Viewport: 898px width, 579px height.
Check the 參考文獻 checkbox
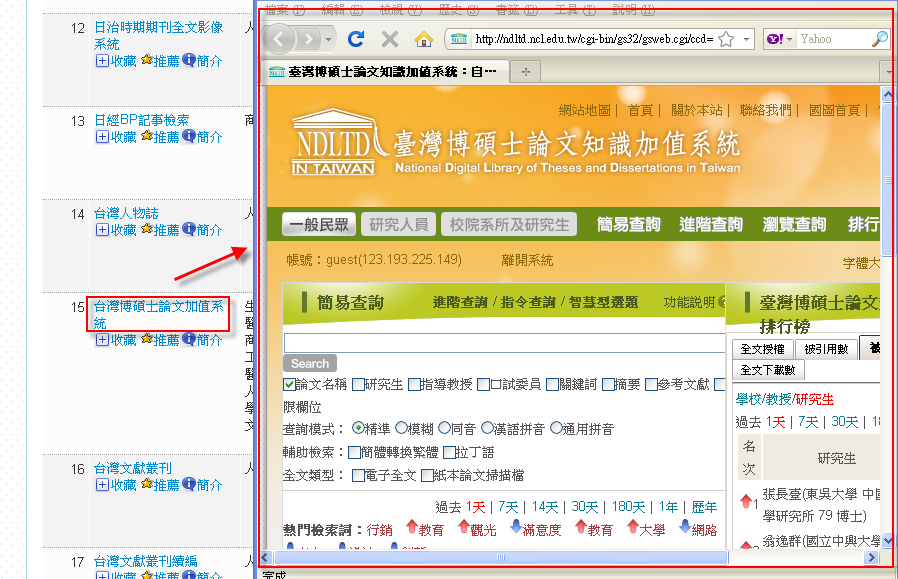tap(651, 384)
